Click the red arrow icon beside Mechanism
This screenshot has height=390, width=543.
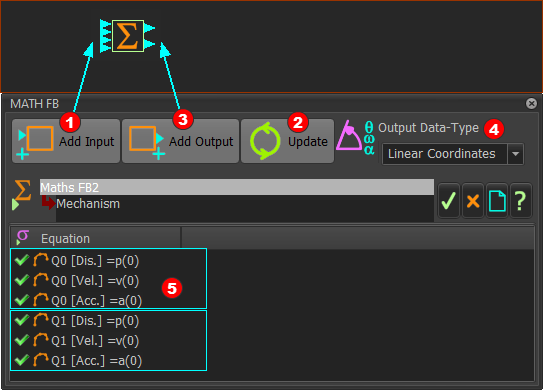point(48,202)
